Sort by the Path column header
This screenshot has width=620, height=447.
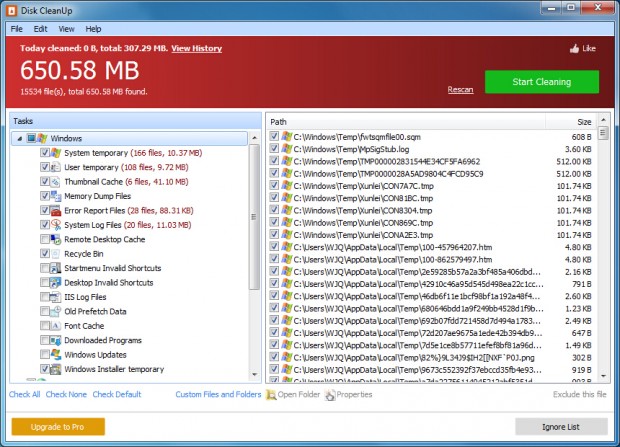pos(406,122)
